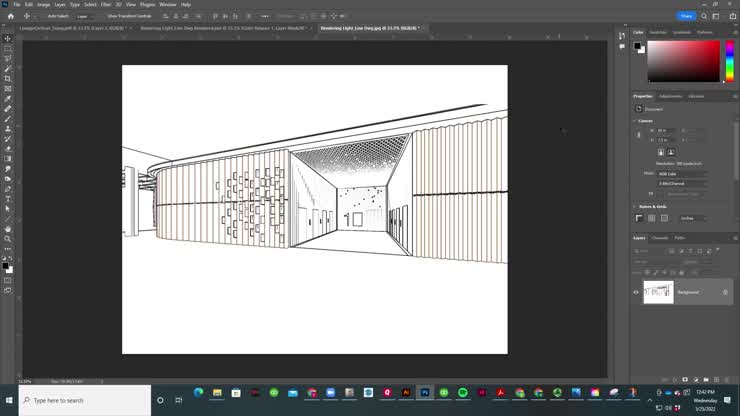Select the Dodge tool
Image resolution: width=740 pixels, height=416 pixels.
pyautogui.click(x=8, y=179)
